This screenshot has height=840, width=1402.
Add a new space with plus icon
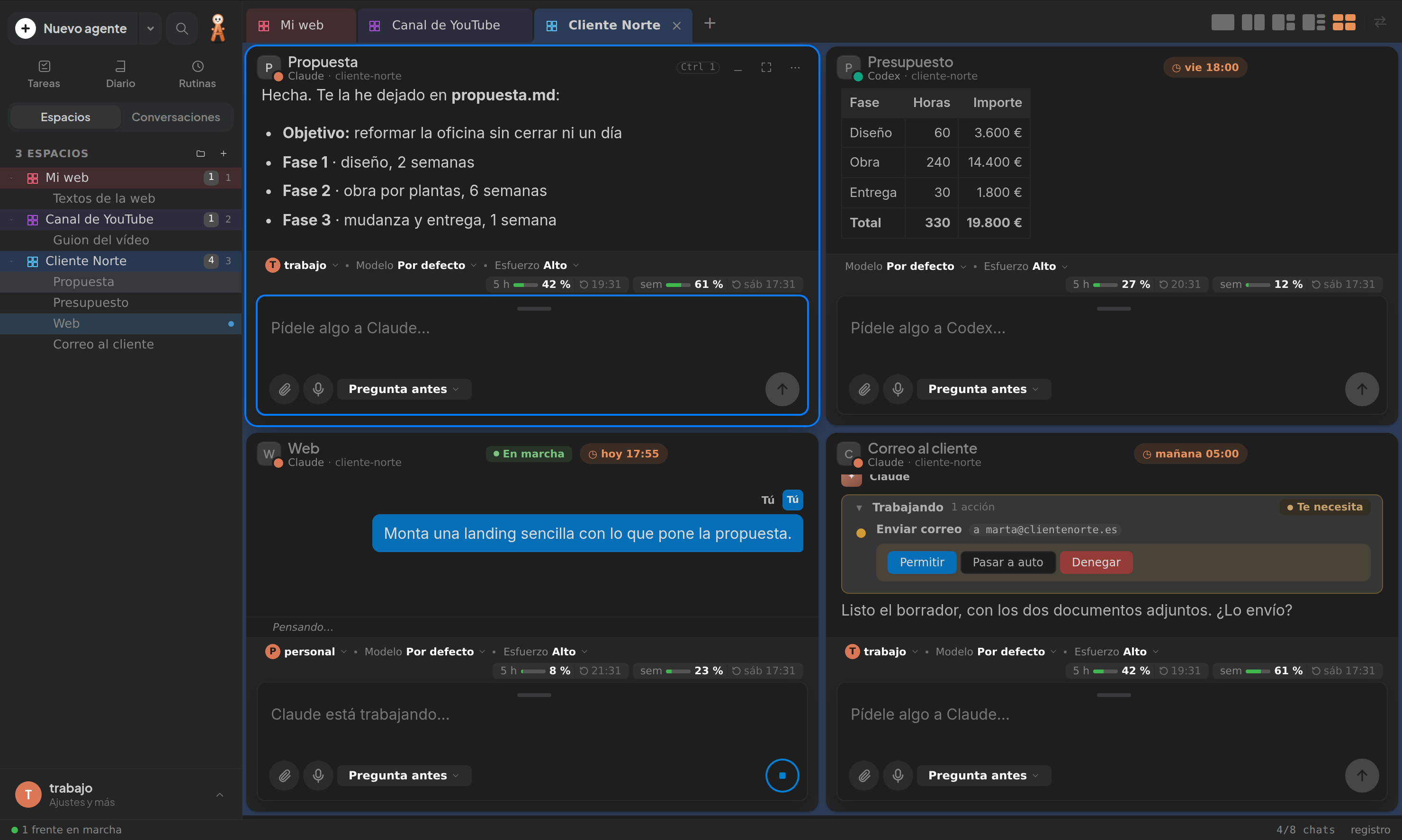point(224,153)
